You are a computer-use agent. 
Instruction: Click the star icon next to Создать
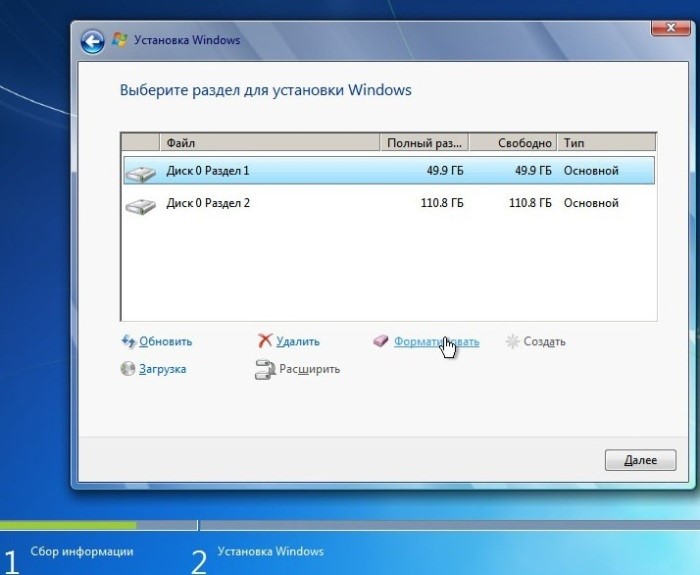coord(512,342)
